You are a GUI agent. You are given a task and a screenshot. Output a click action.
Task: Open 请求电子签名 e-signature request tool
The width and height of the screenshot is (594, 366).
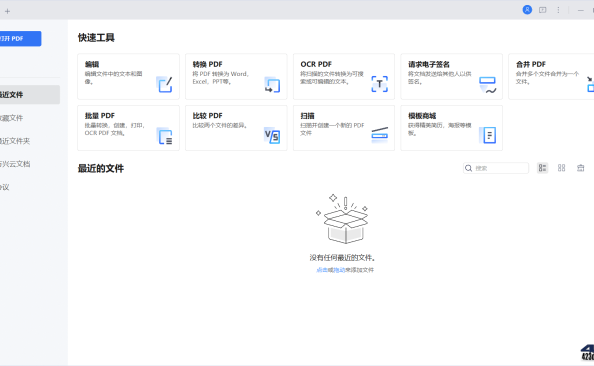click(x=452, y=77)
